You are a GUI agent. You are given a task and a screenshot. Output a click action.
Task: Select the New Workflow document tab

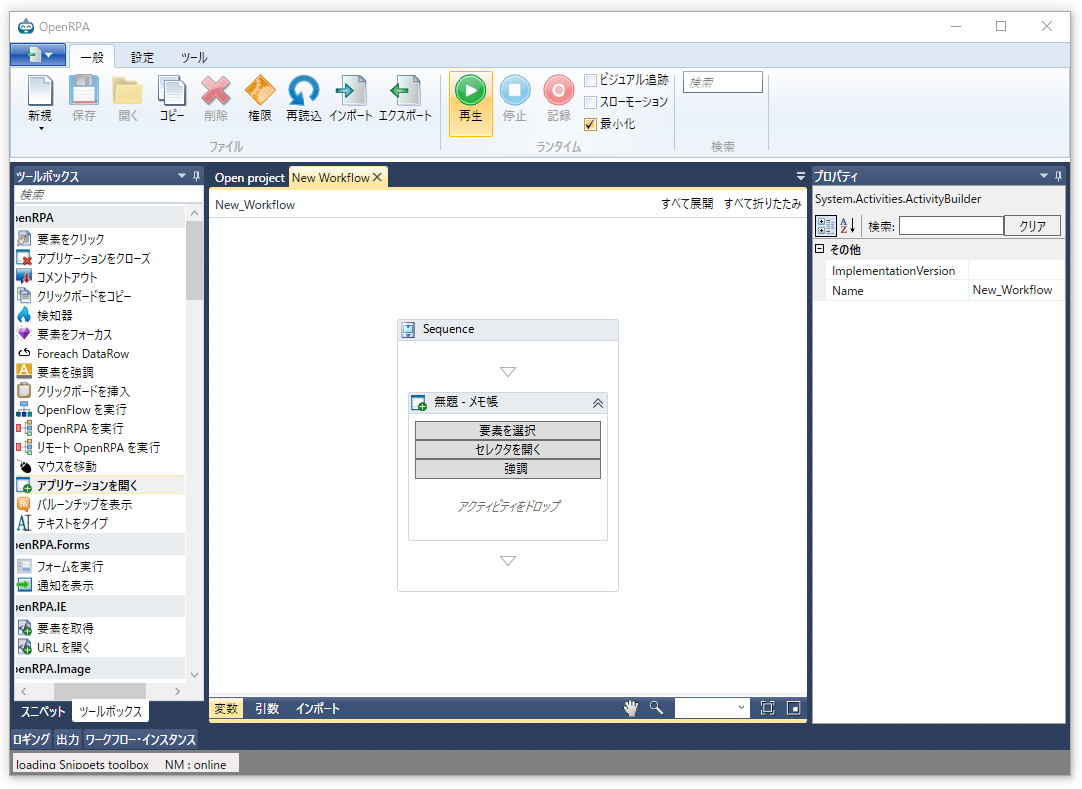click(x=331, y=177)
